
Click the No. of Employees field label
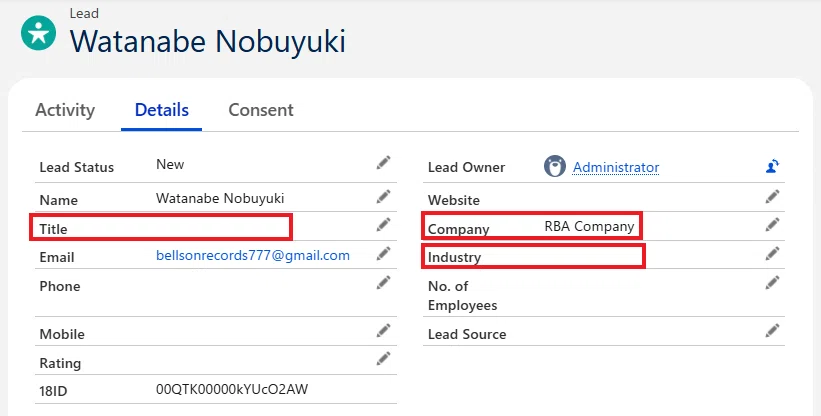(x=462, y=296)
